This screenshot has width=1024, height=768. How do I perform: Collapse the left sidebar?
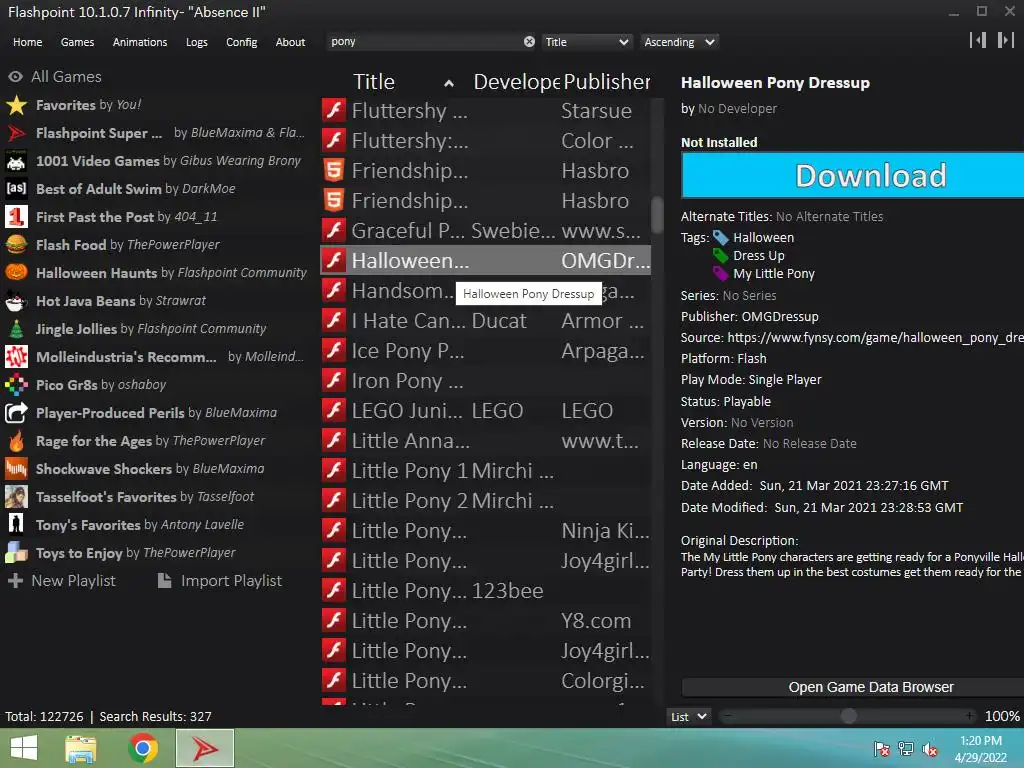(x=978, y=40)
